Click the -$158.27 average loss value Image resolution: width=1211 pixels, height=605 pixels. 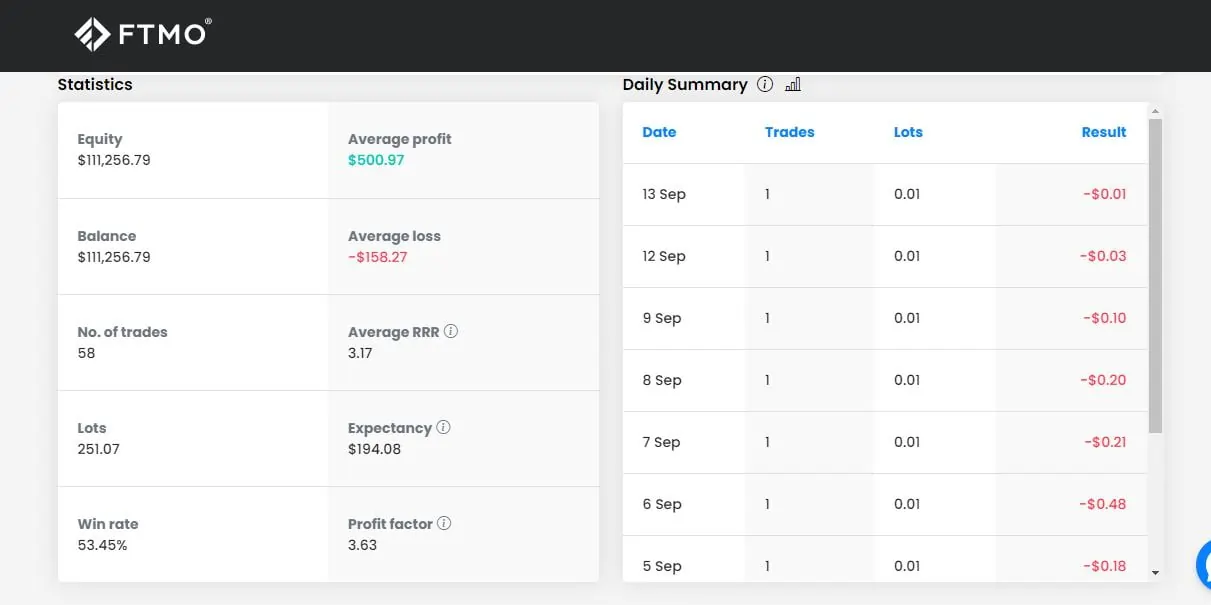[x=377, y=257]
